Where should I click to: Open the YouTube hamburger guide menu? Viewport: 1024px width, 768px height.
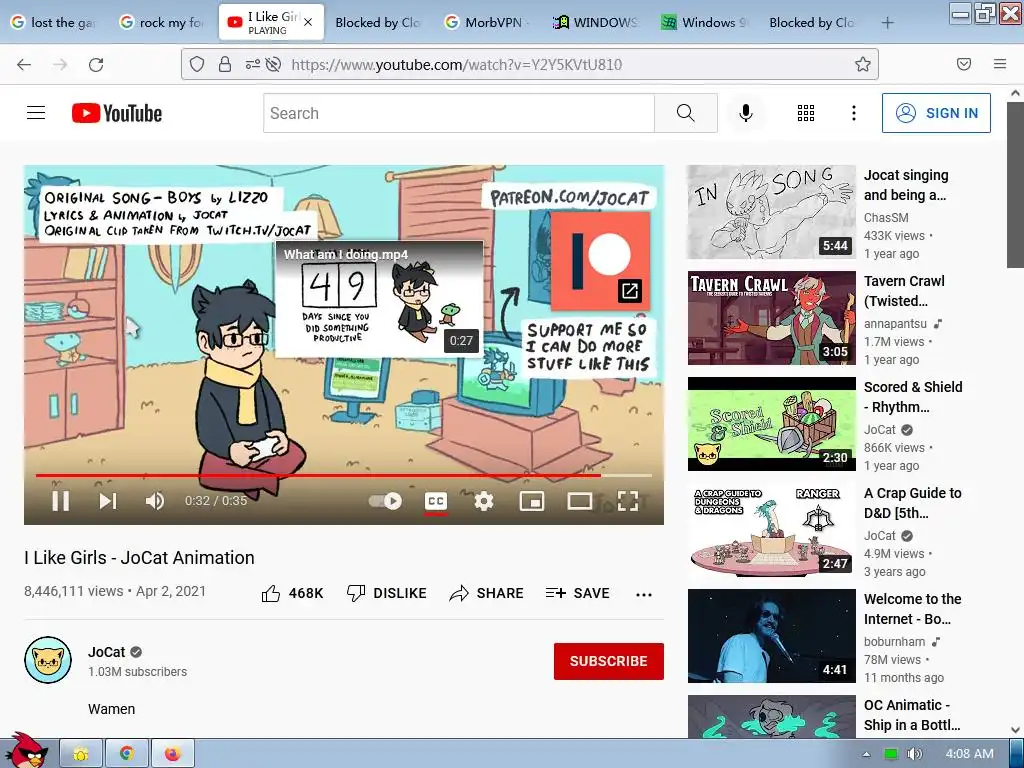36,113
